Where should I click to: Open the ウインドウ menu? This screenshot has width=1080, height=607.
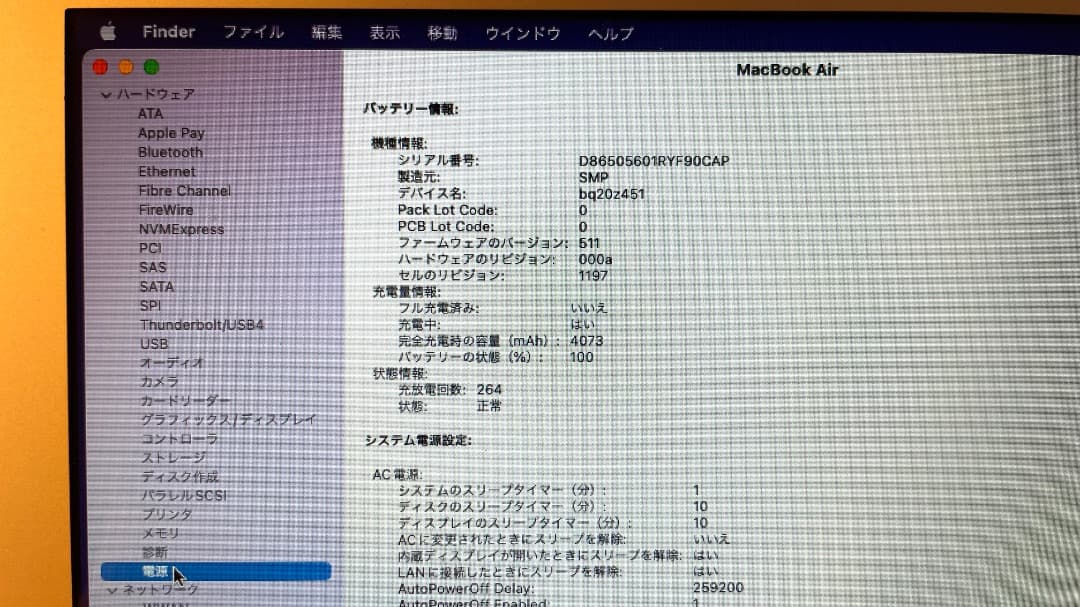pyautogui.click(x=521, y=33)
